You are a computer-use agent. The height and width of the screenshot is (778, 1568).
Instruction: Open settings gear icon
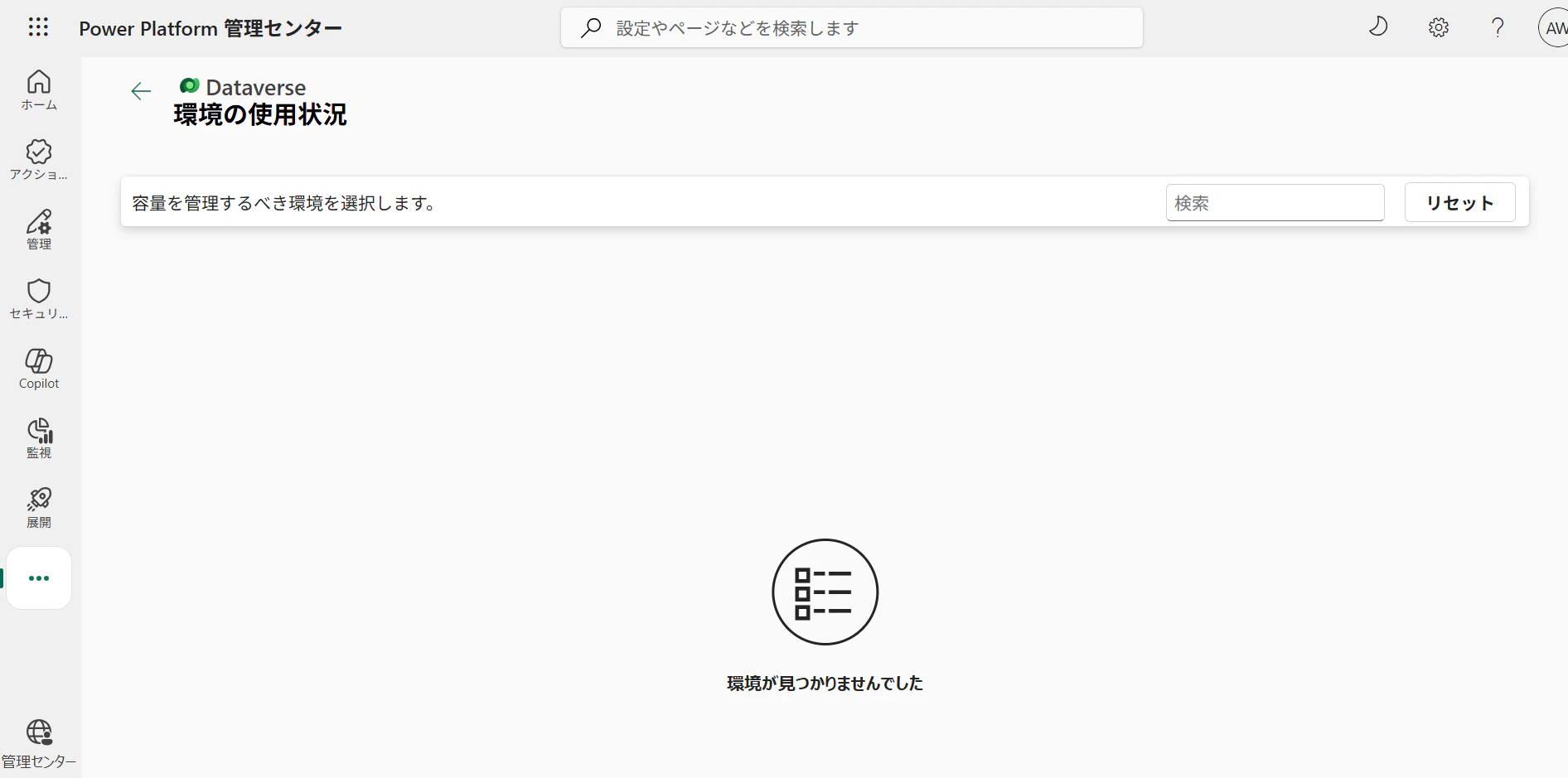tap(1439, 27)
